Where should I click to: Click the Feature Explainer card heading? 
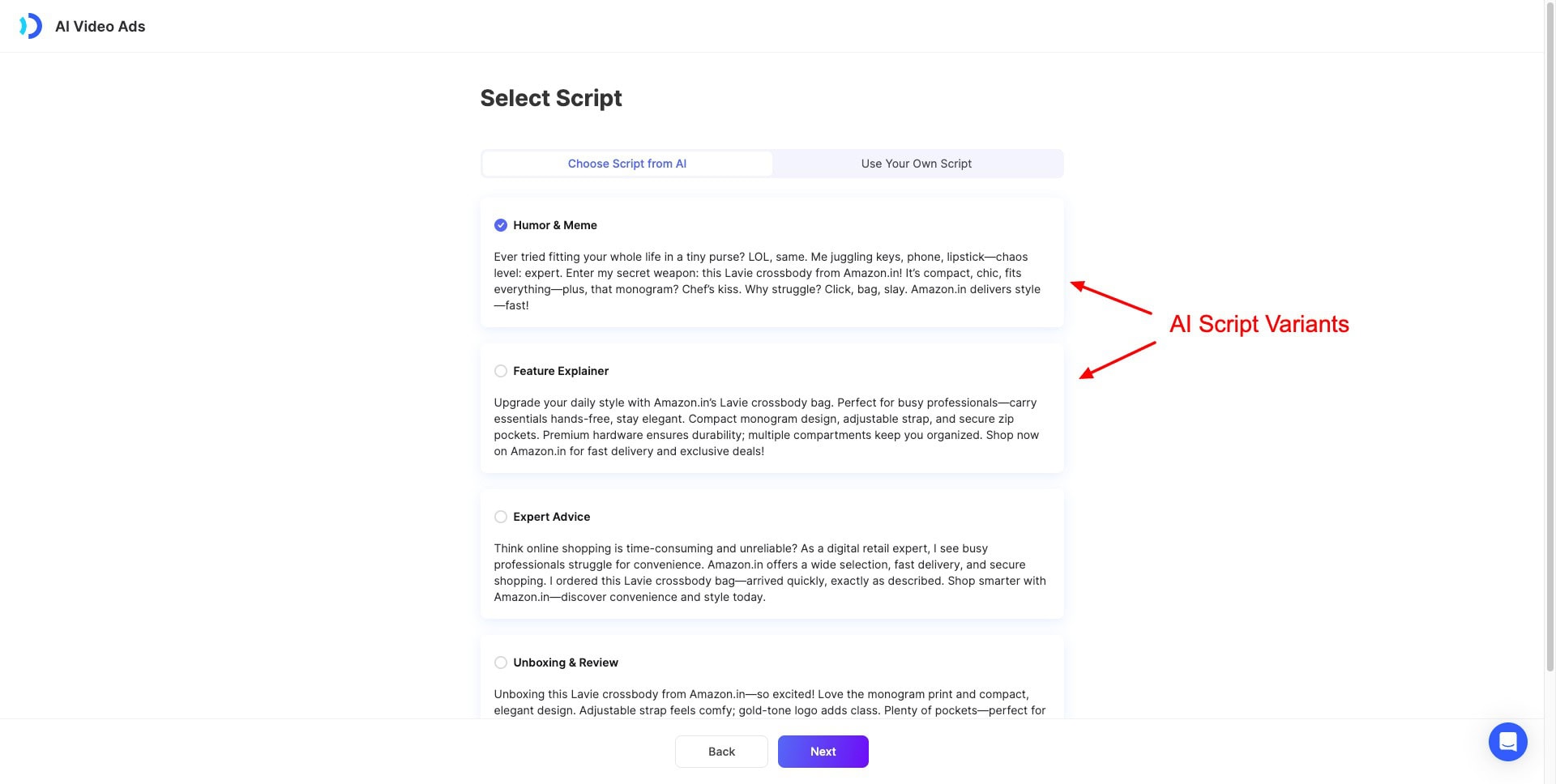(561, 371)
